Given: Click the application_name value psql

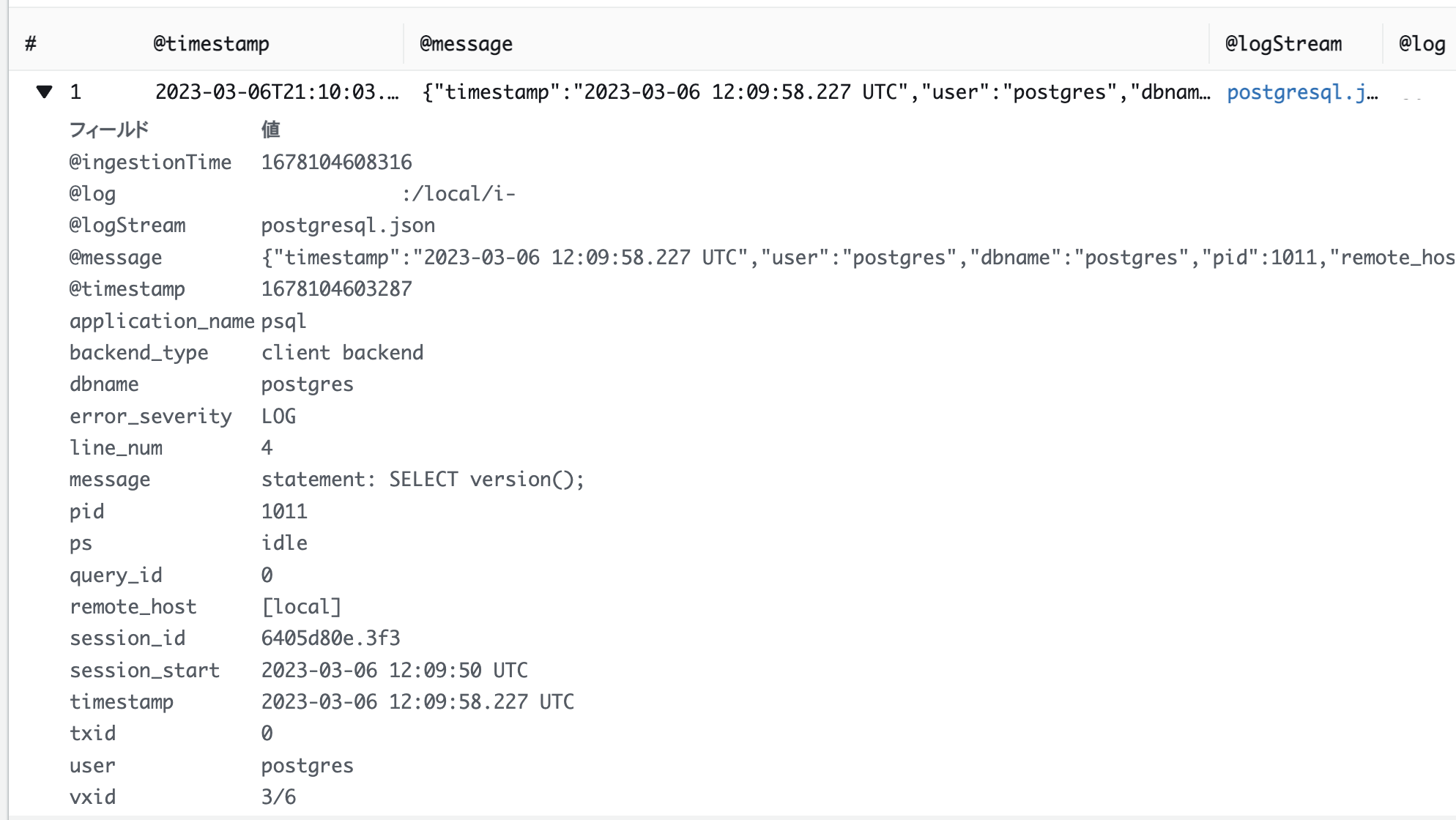Looking at the screenshot, I should (285, 321).
